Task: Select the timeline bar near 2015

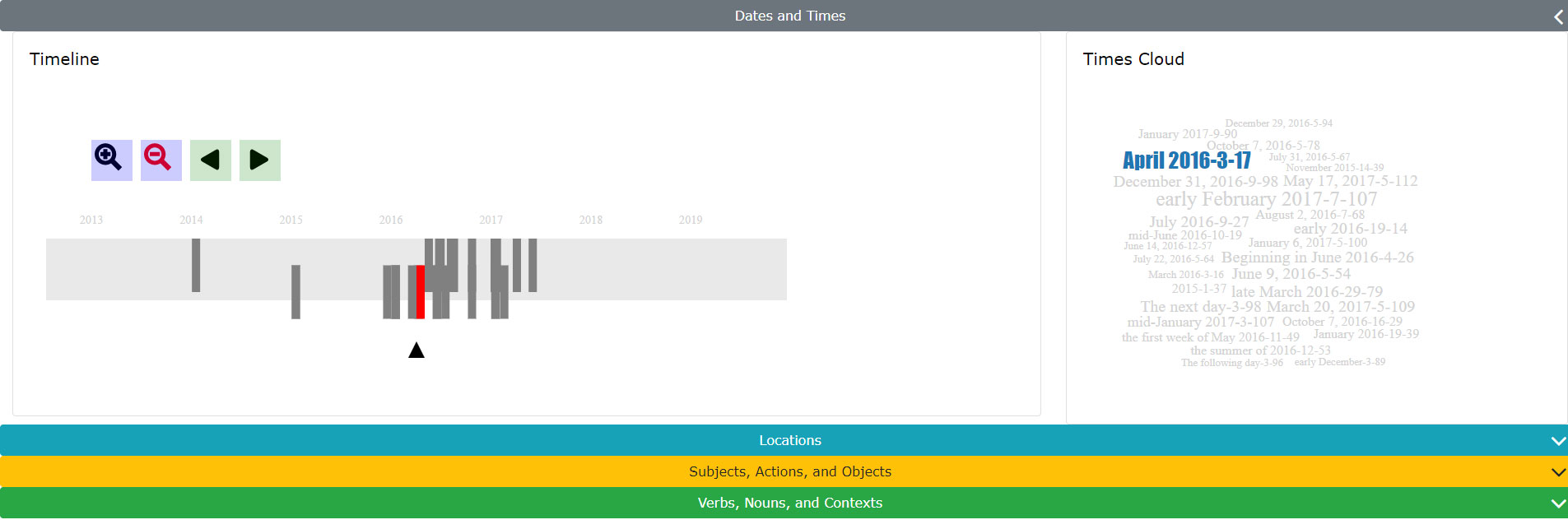Action: pos(295,291)
